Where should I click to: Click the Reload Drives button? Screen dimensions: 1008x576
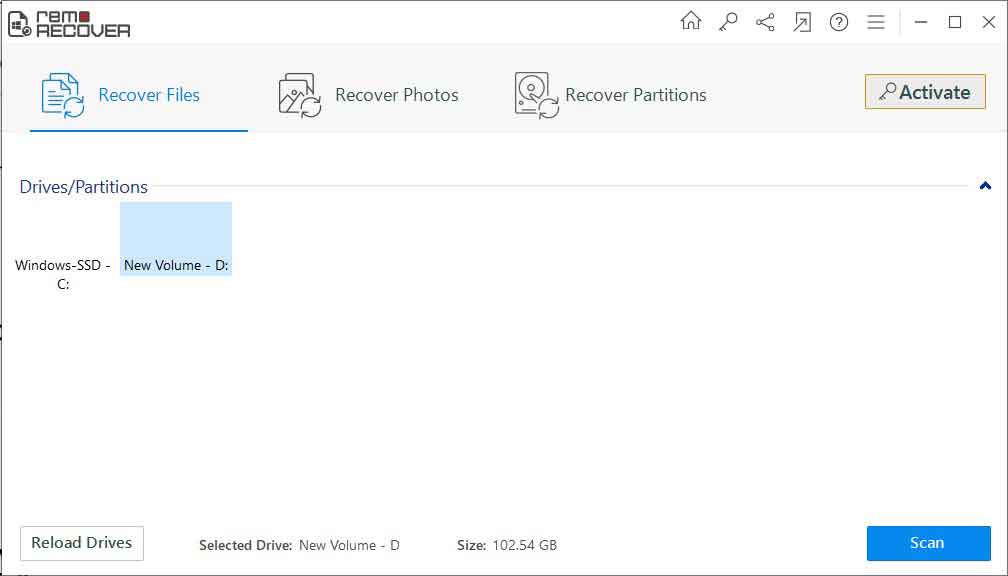coord(81,542)
